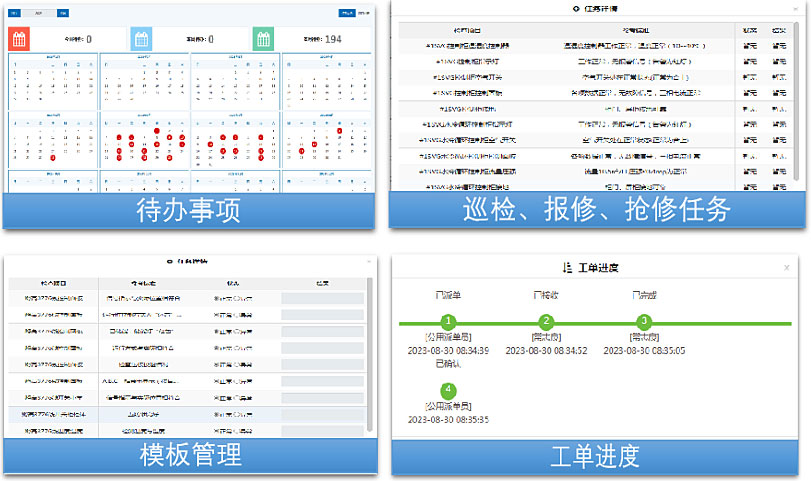Viewport: 811px width, 481px height.
Task: Click the icon beside 工单进度 title
Action: [x=568, y=268]
